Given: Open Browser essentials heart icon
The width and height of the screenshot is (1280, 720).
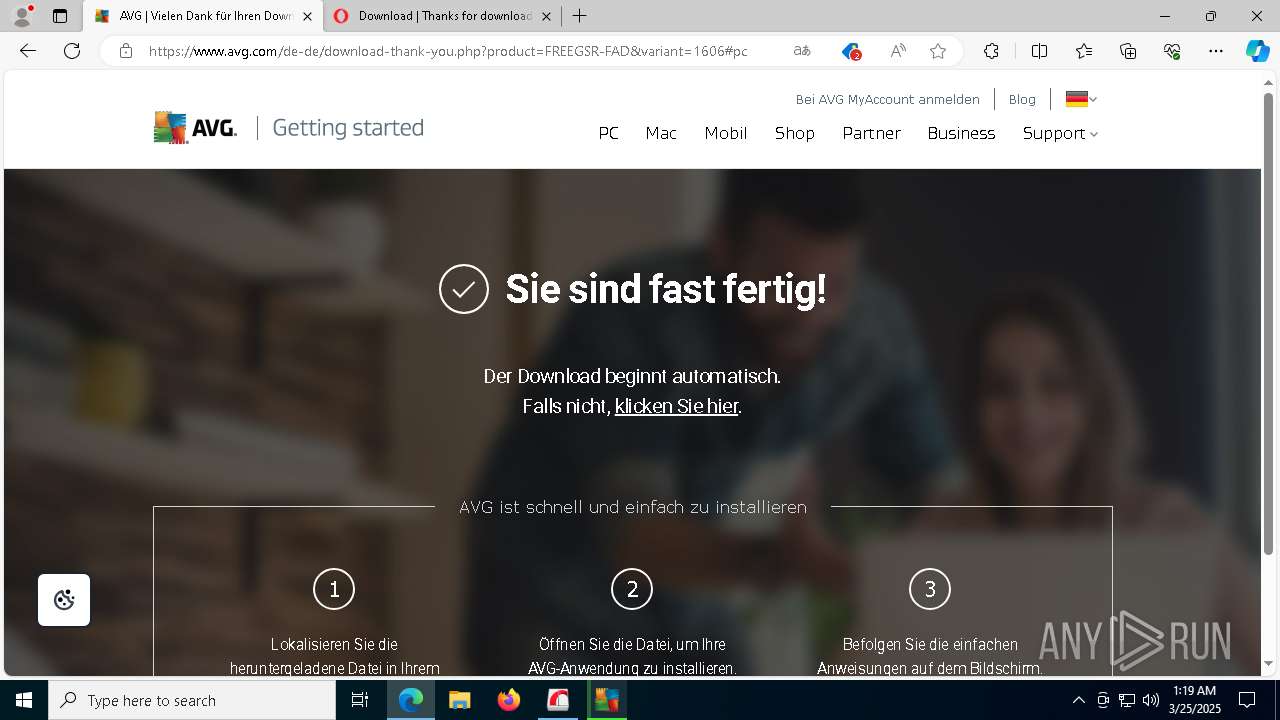Looking at the screenshot, I should pyautogui.click(x=1172, y=51).
